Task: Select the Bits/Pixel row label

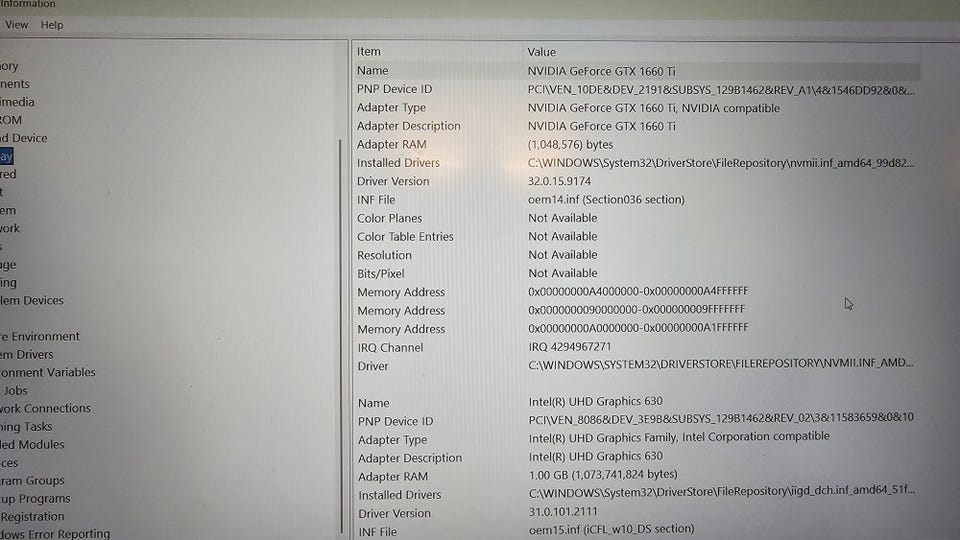Action: pos(381,273)
